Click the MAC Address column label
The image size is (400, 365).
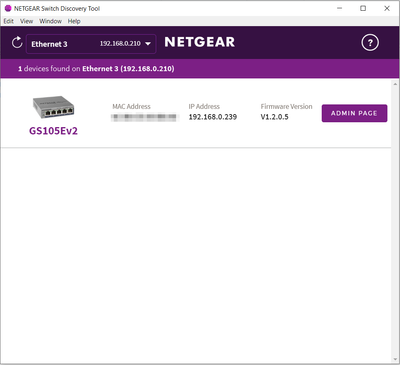tap(131, 107)
